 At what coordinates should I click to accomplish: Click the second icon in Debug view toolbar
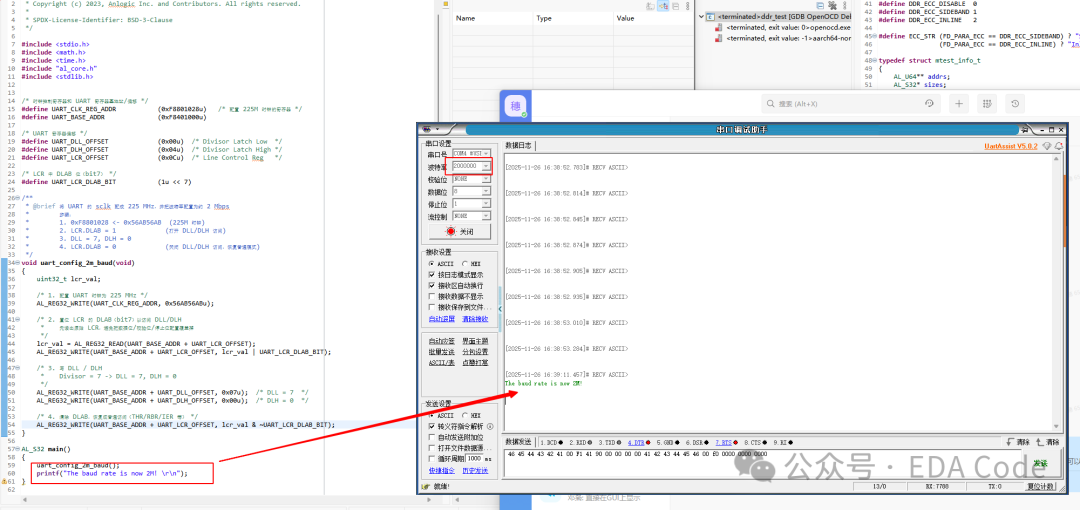point(832,6)
